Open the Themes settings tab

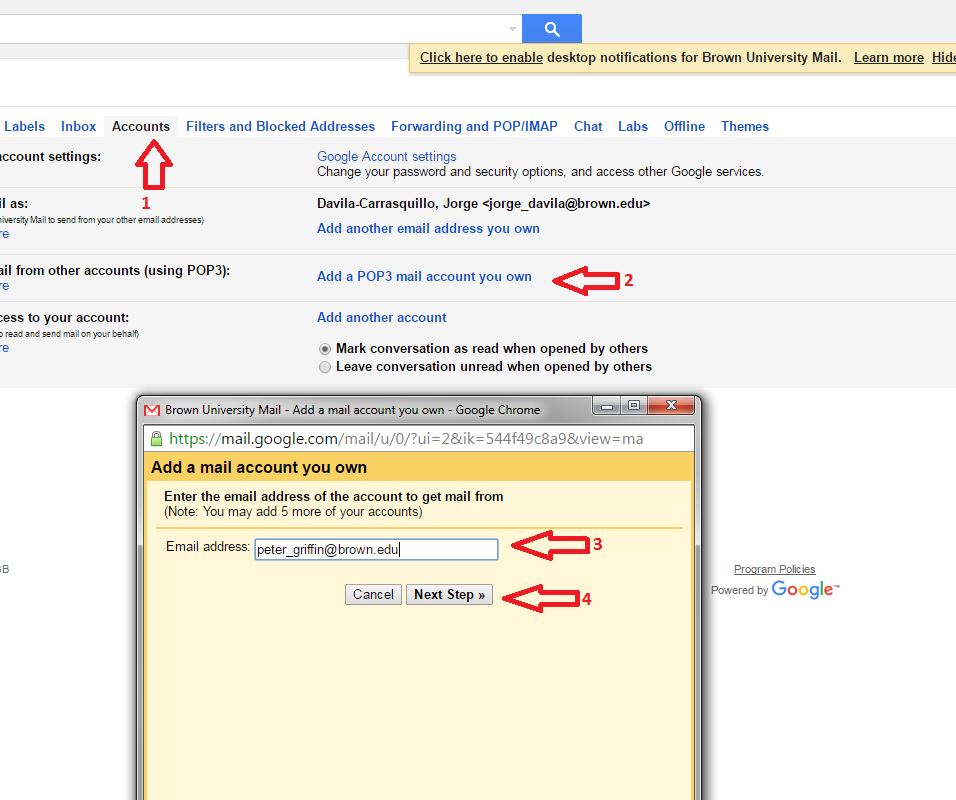point(744,126)
